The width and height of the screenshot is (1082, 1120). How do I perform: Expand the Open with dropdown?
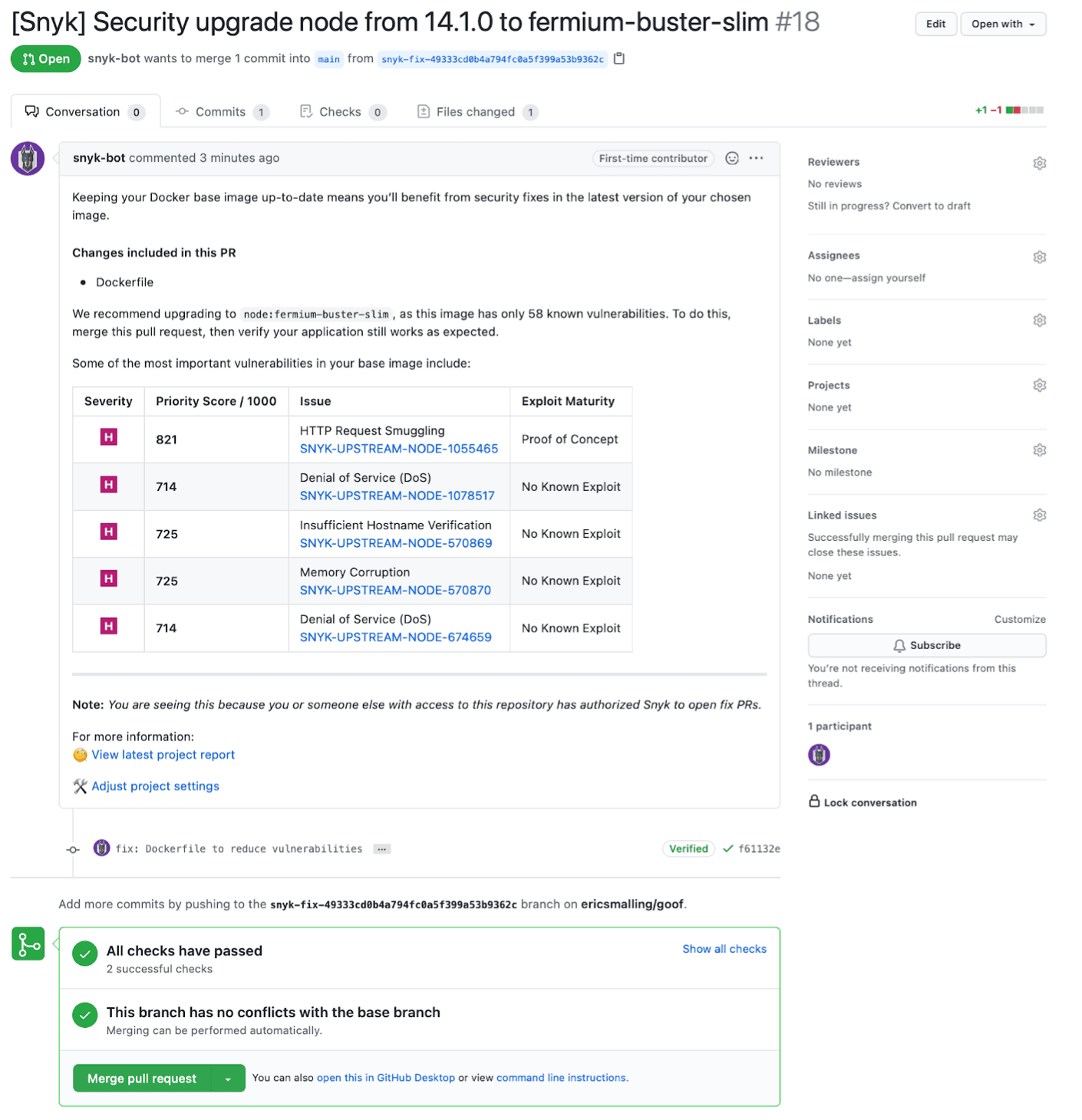[x=1003, y=24]
